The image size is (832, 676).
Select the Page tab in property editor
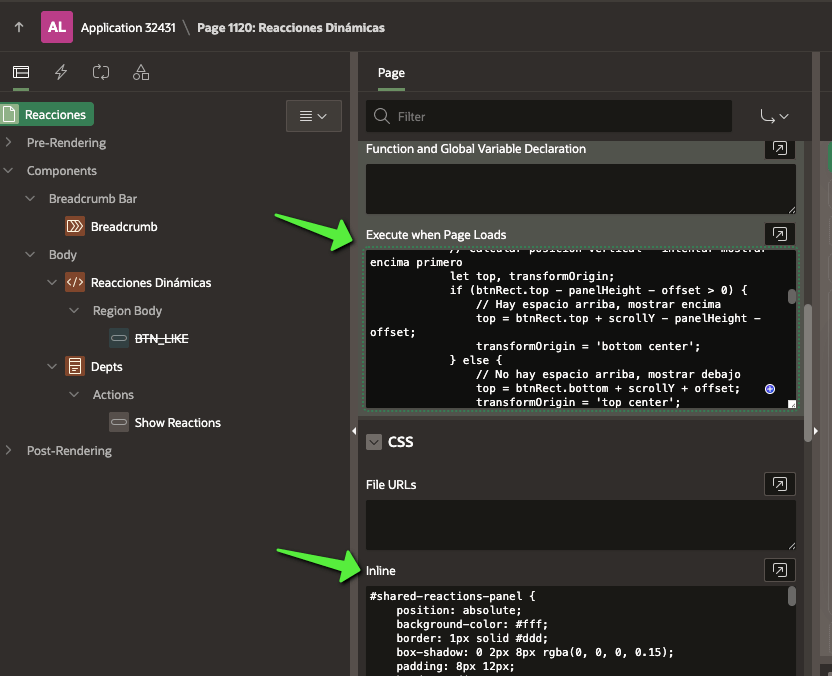[391, 73]
